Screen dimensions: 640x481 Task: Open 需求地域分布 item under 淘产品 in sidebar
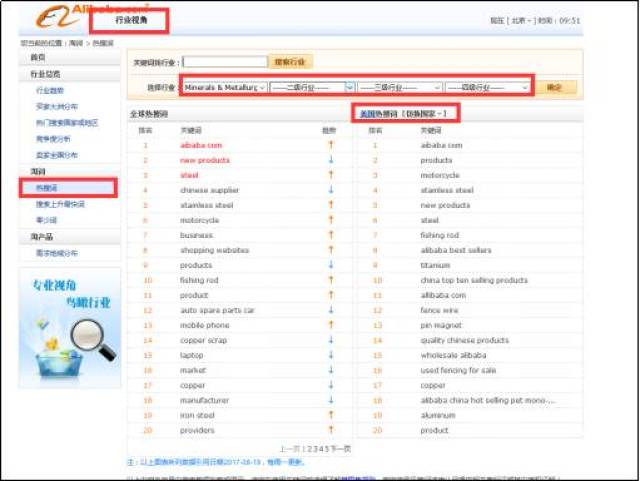57,253
